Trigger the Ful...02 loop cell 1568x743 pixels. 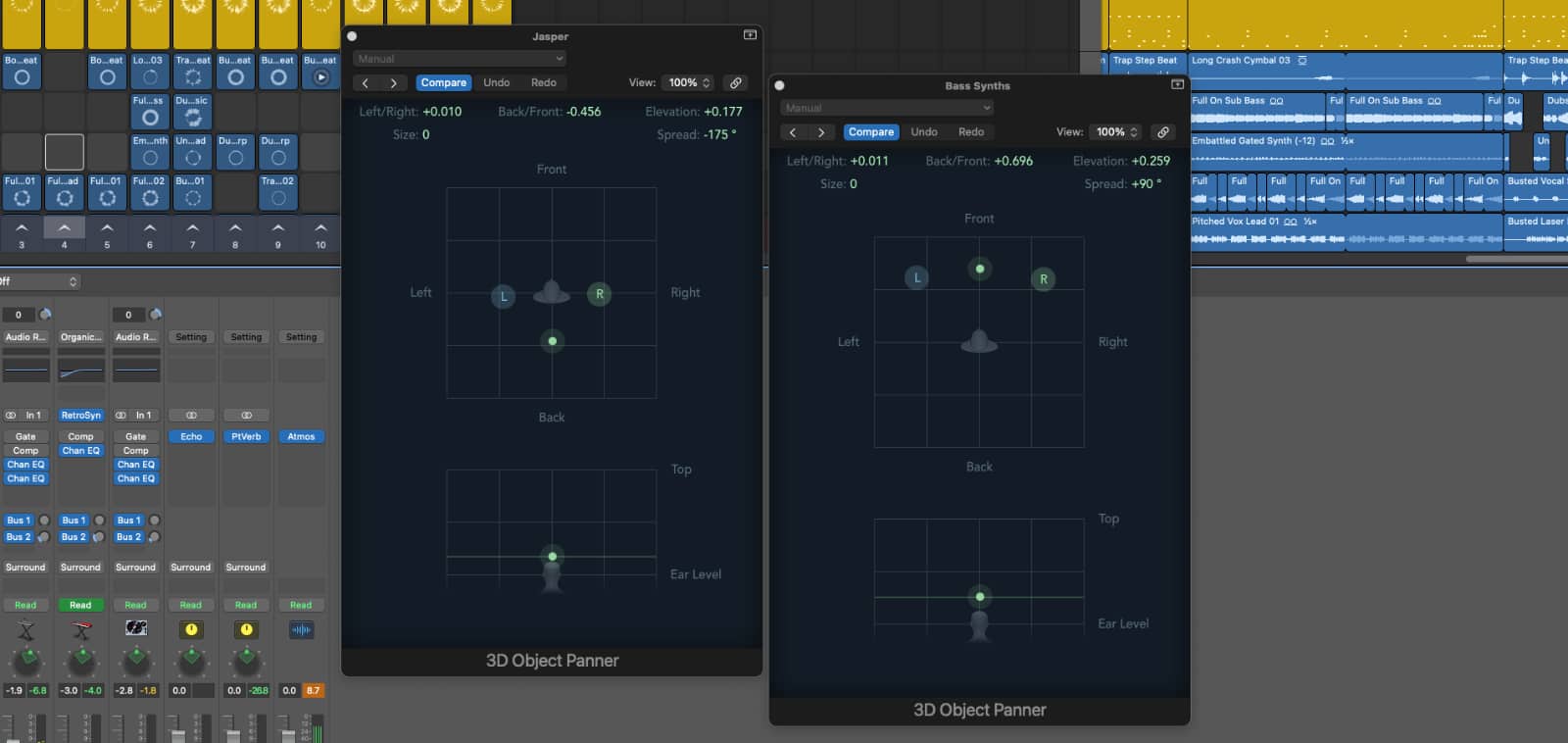[x=150, y=192]
